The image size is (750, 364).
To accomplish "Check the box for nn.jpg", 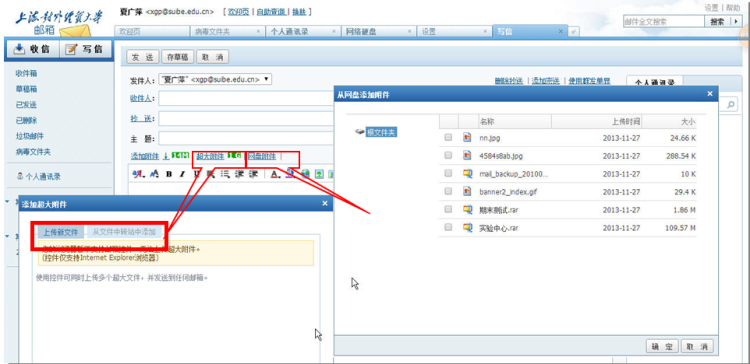I will point(448,137).
